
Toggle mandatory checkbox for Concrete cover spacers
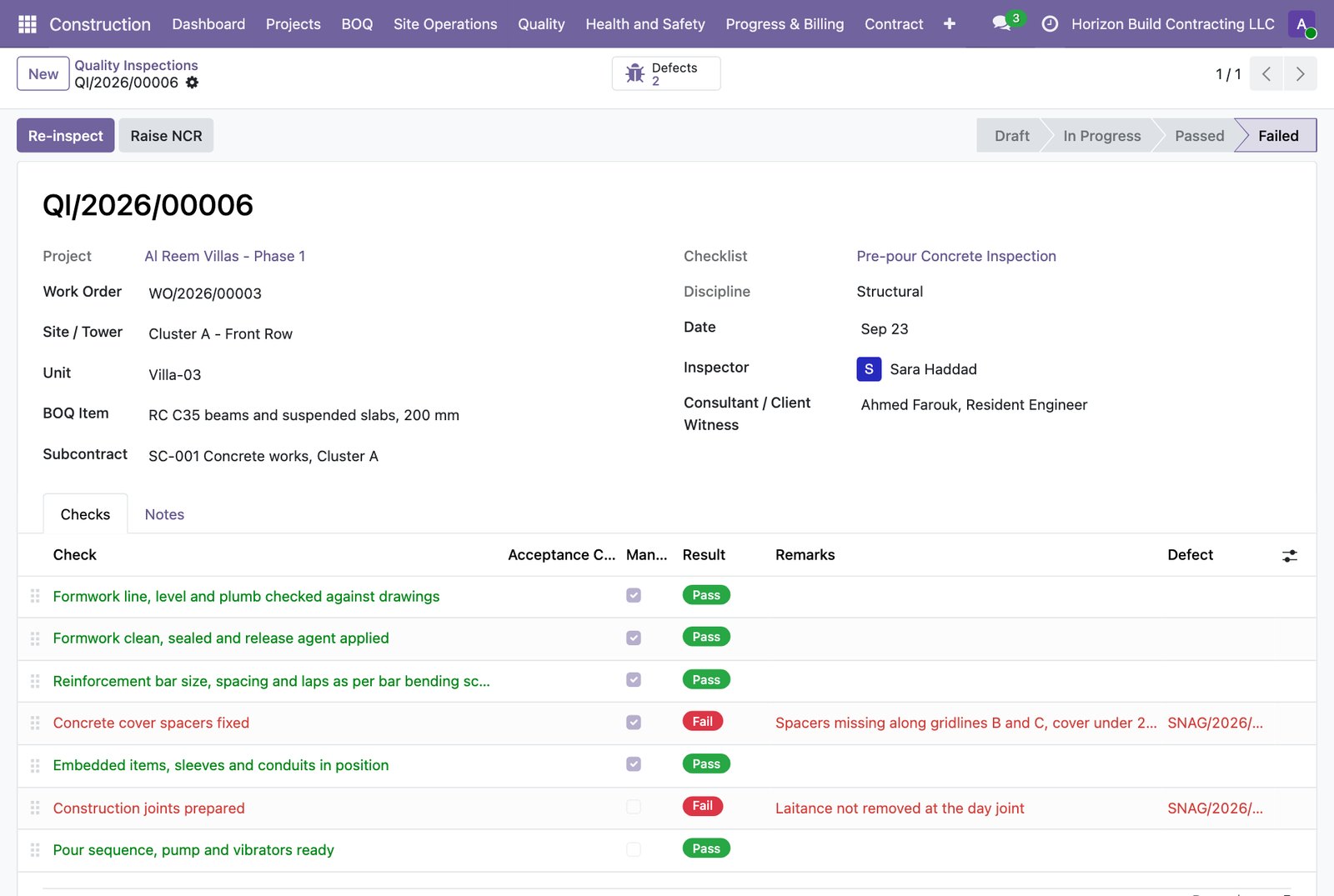tap(634, 722)
